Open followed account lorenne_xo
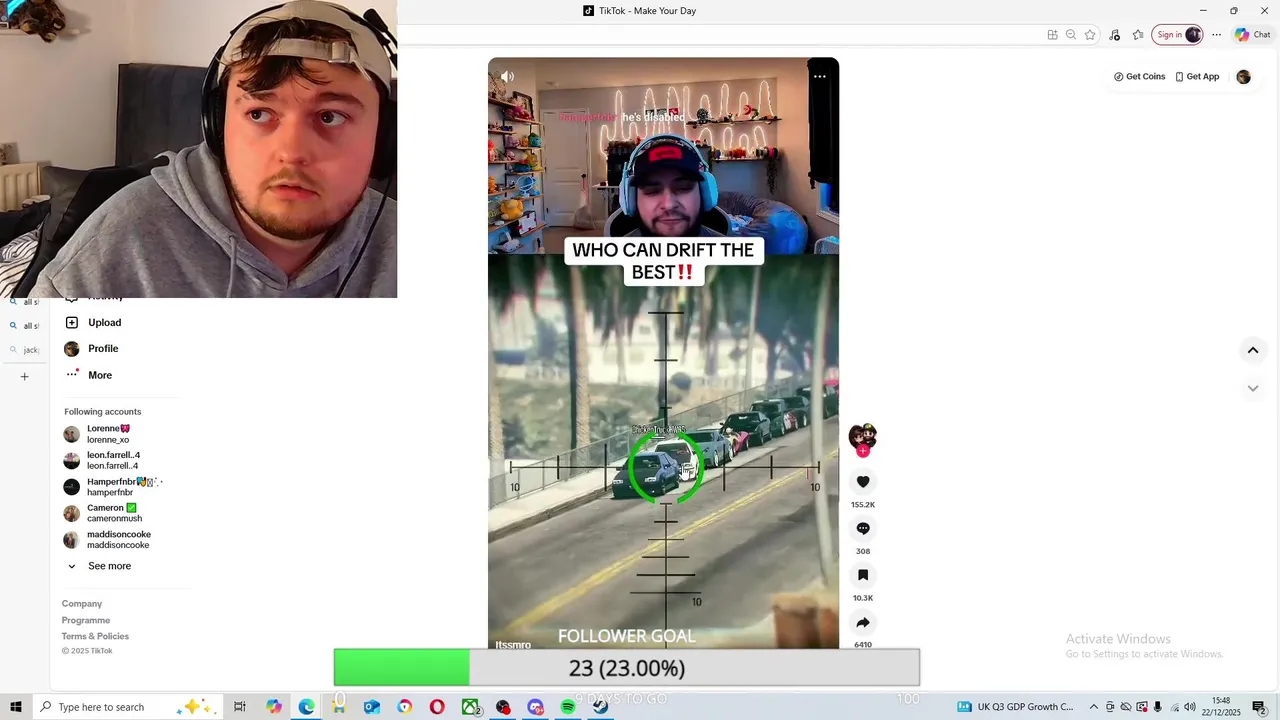This screenshot has width=1280, height=720. coord(98,434)
